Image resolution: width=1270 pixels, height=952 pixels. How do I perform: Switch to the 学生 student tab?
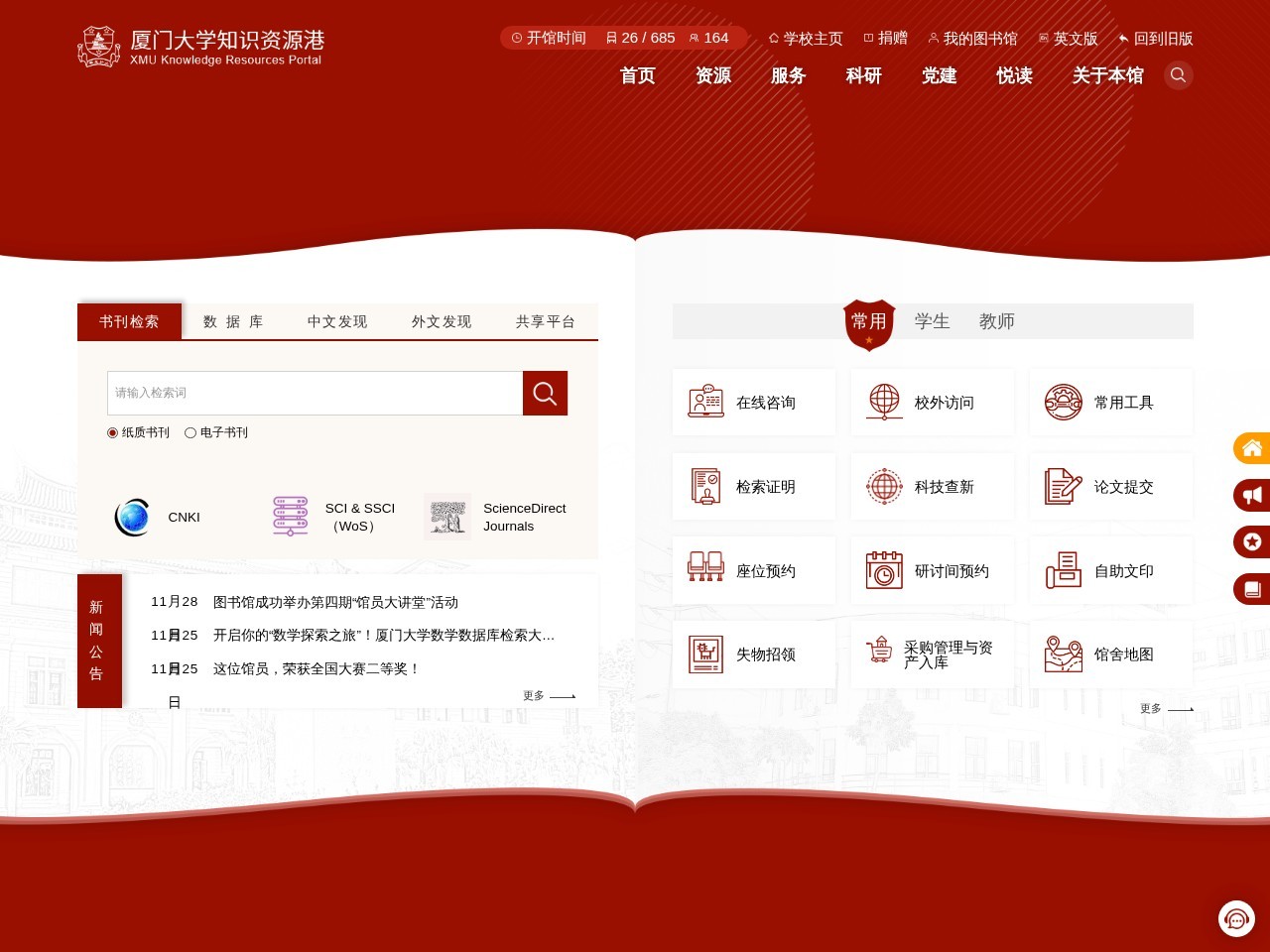(x=933, y=321)
